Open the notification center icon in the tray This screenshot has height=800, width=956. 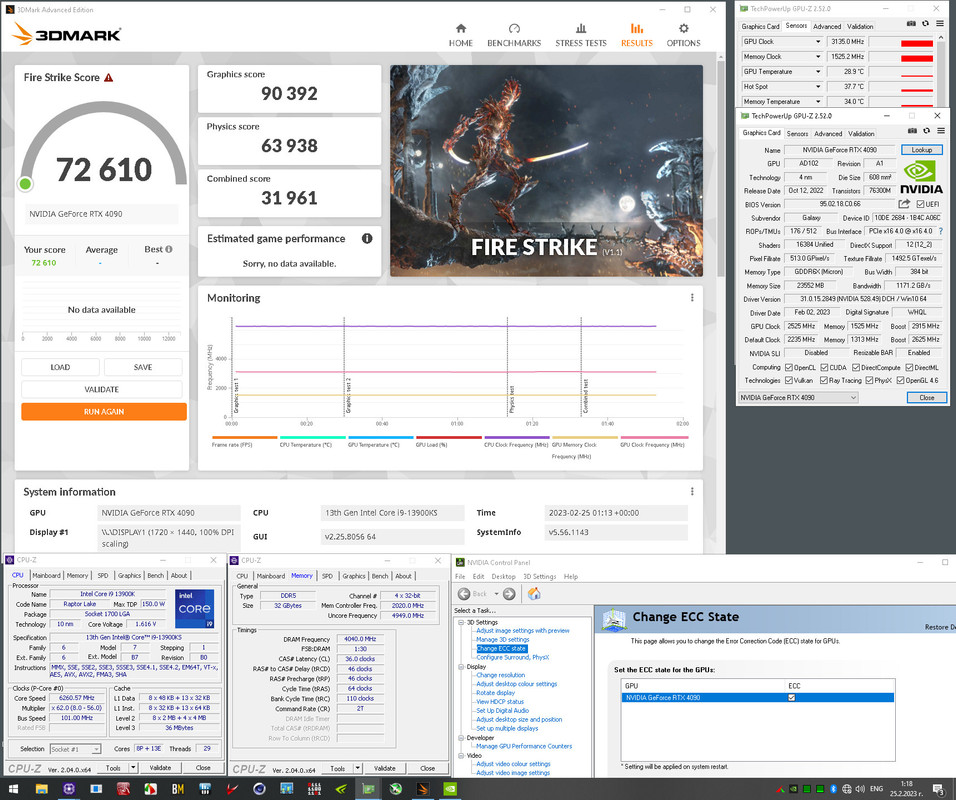(939, 790)
